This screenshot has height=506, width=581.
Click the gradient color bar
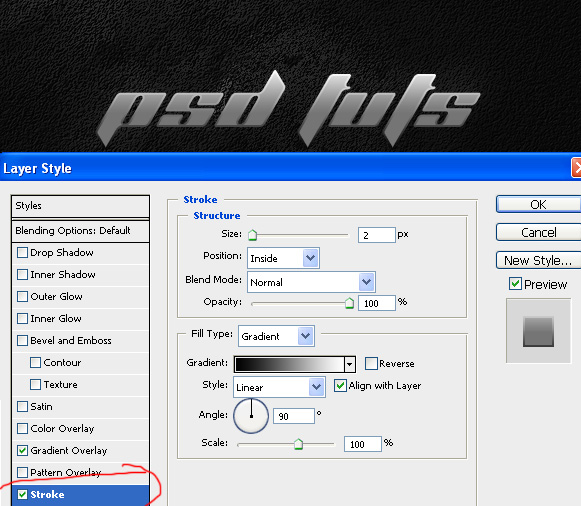[x=290, y=364]
